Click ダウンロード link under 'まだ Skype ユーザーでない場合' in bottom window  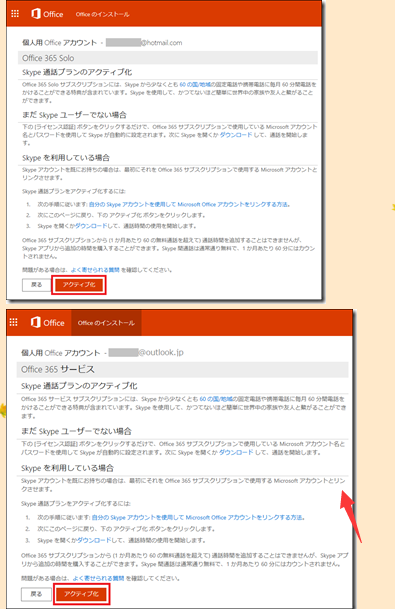pos(236,452)
